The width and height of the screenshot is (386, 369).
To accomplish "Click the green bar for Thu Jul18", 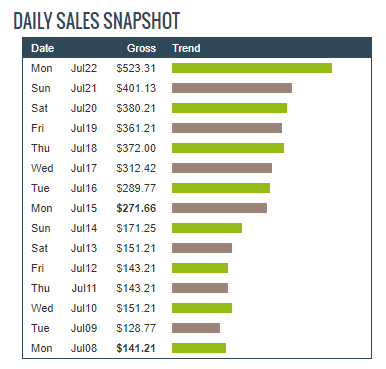I will coord(228,148).
